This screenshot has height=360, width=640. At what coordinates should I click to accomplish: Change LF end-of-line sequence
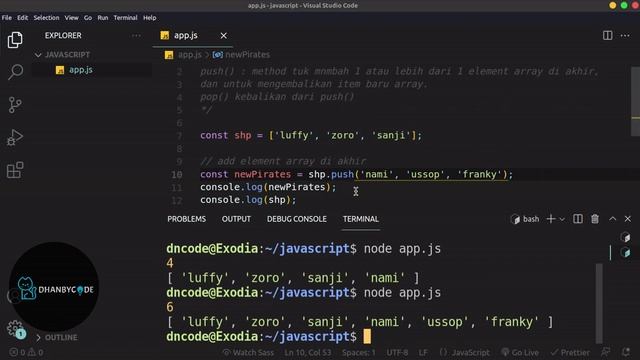pyautogui.click(x=423, y=352)
